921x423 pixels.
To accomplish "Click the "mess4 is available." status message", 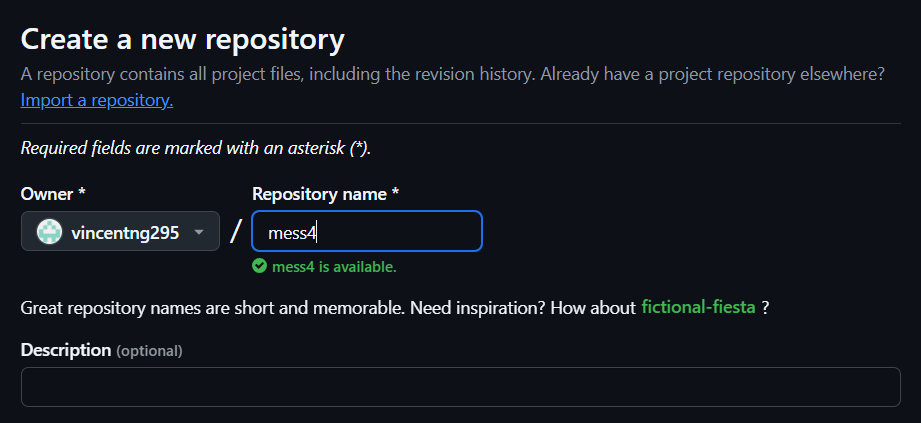I will point(334,267).
